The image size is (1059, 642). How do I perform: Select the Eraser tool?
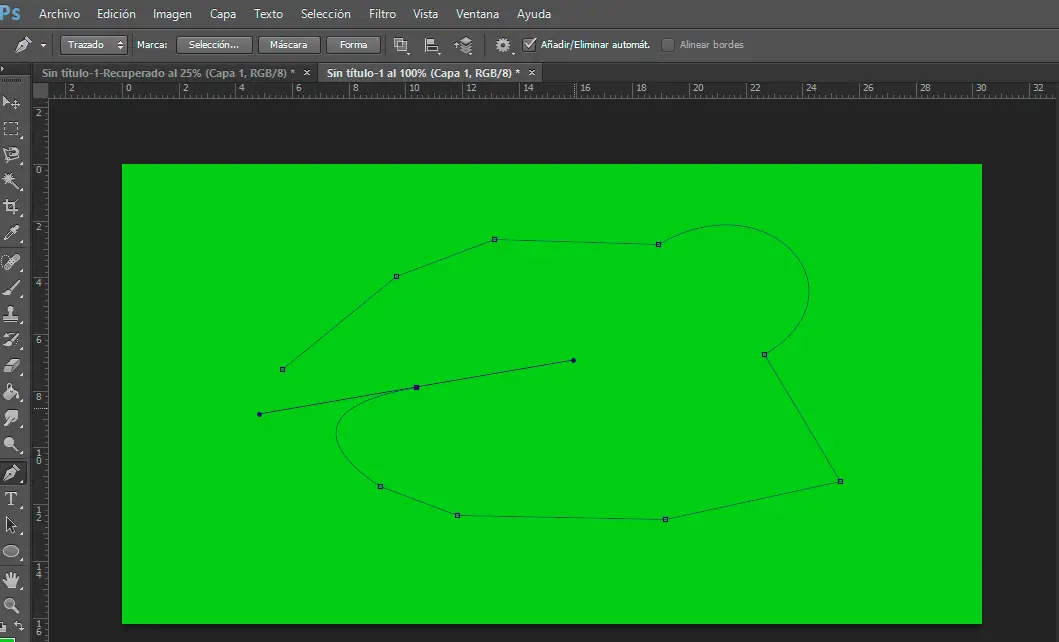click(12, 366)
